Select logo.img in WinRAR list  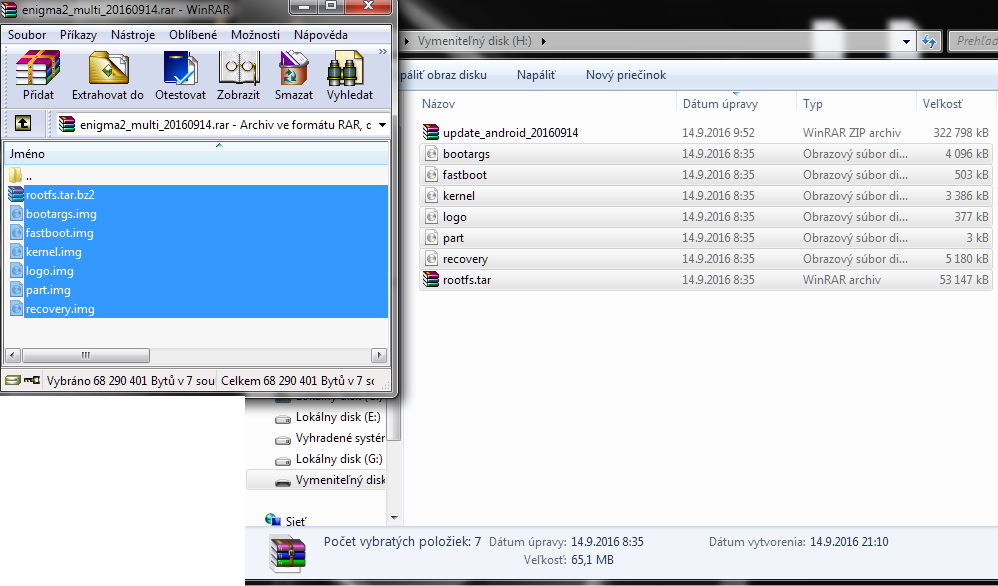click(196, 271)
